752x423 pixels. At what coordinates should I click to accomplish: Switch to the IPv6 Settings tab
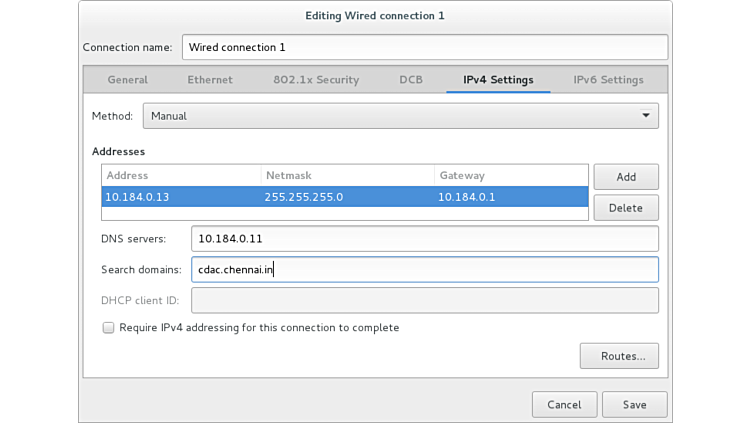tap(608, 80)
